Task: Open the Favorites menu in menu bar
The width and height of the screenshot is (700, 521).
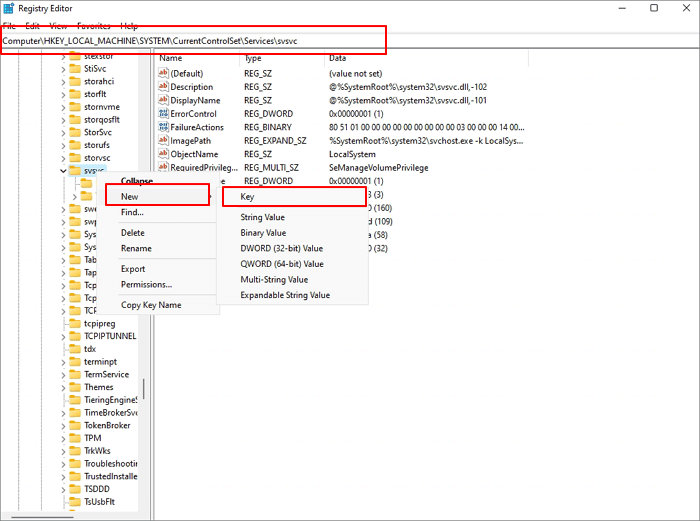Action: [x=92, y=25]
